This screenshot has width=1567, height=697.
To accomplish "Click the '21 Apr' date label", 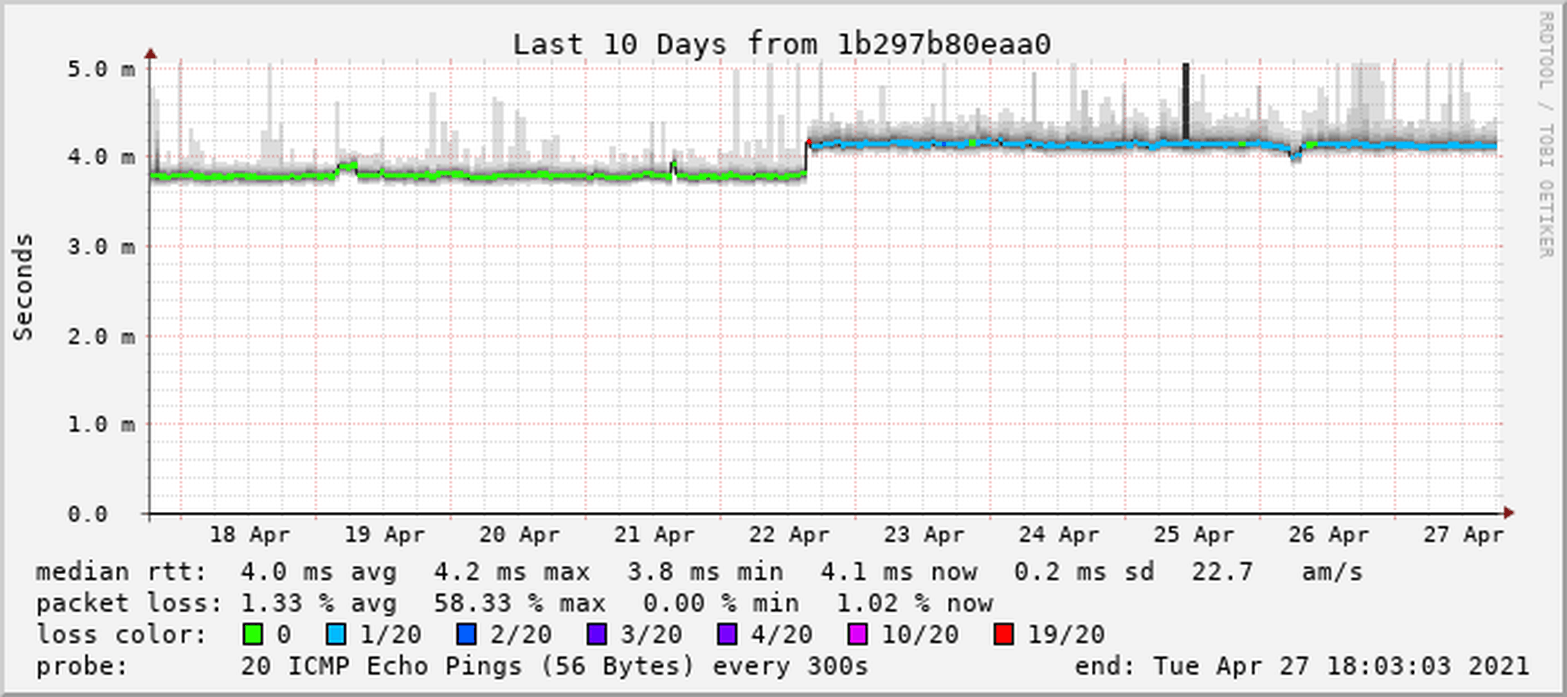I will click(654, 535).
